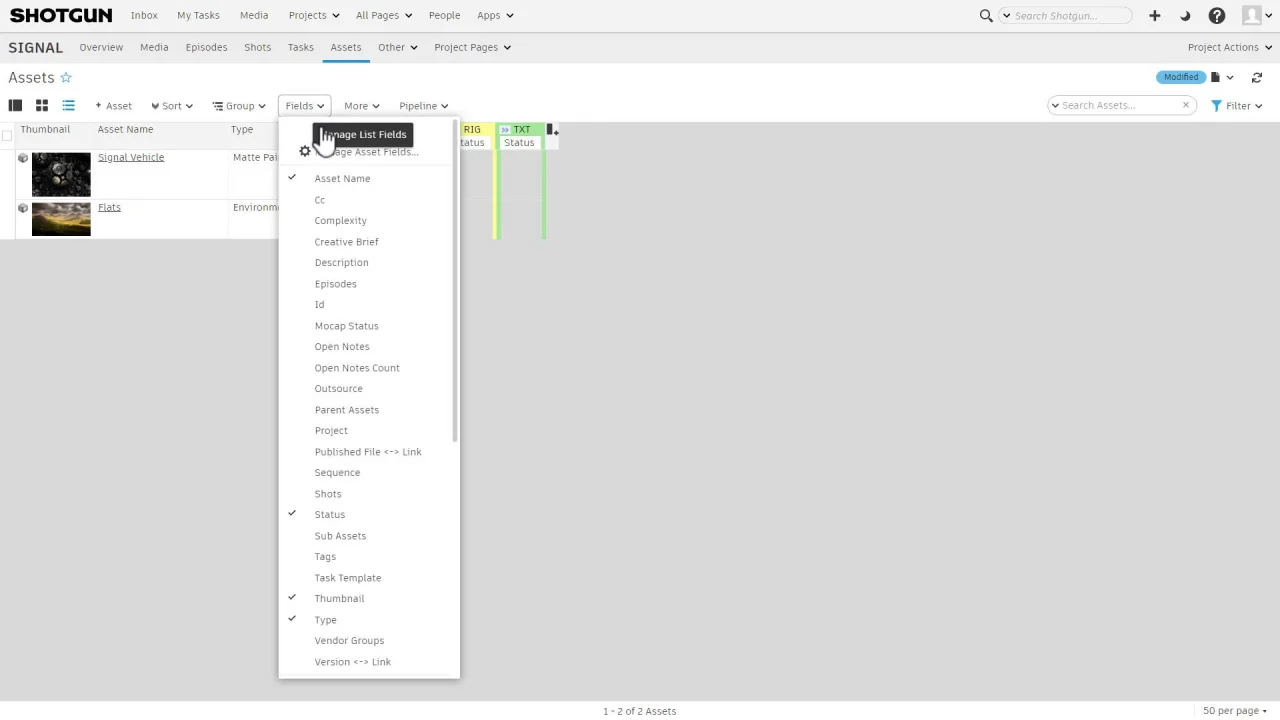Click gear icon beside Manage Asset Fields

click(x=305, y=152)
